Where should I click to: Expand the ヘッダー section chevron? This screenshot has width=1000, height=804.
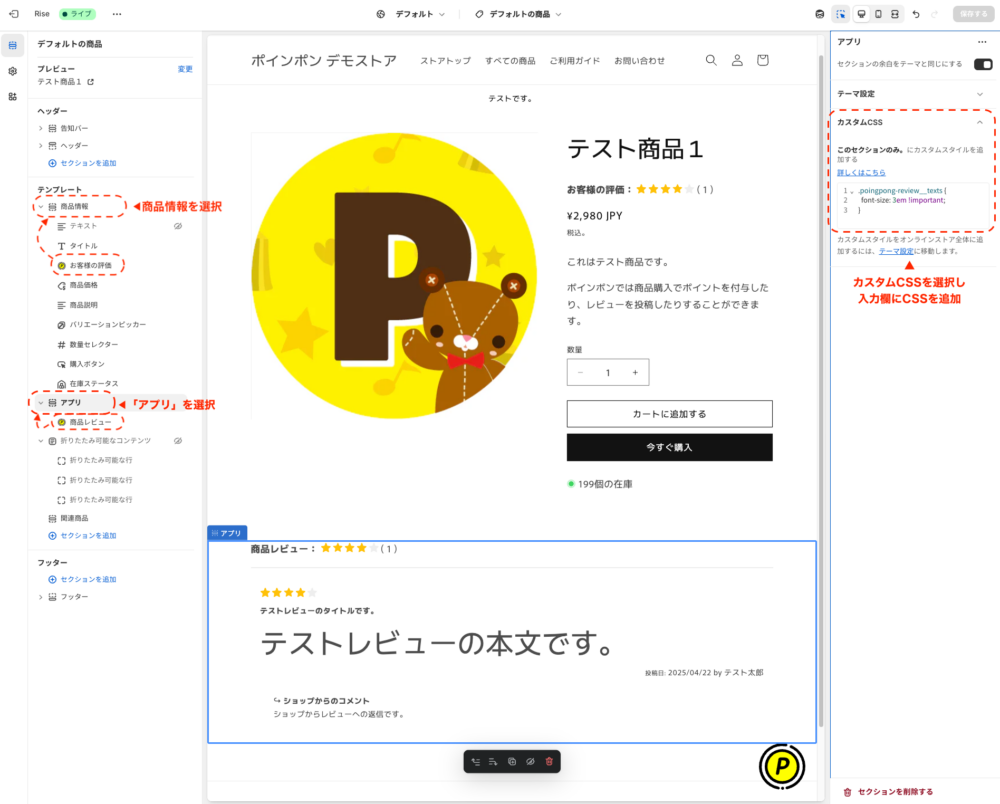pos(41,145)
